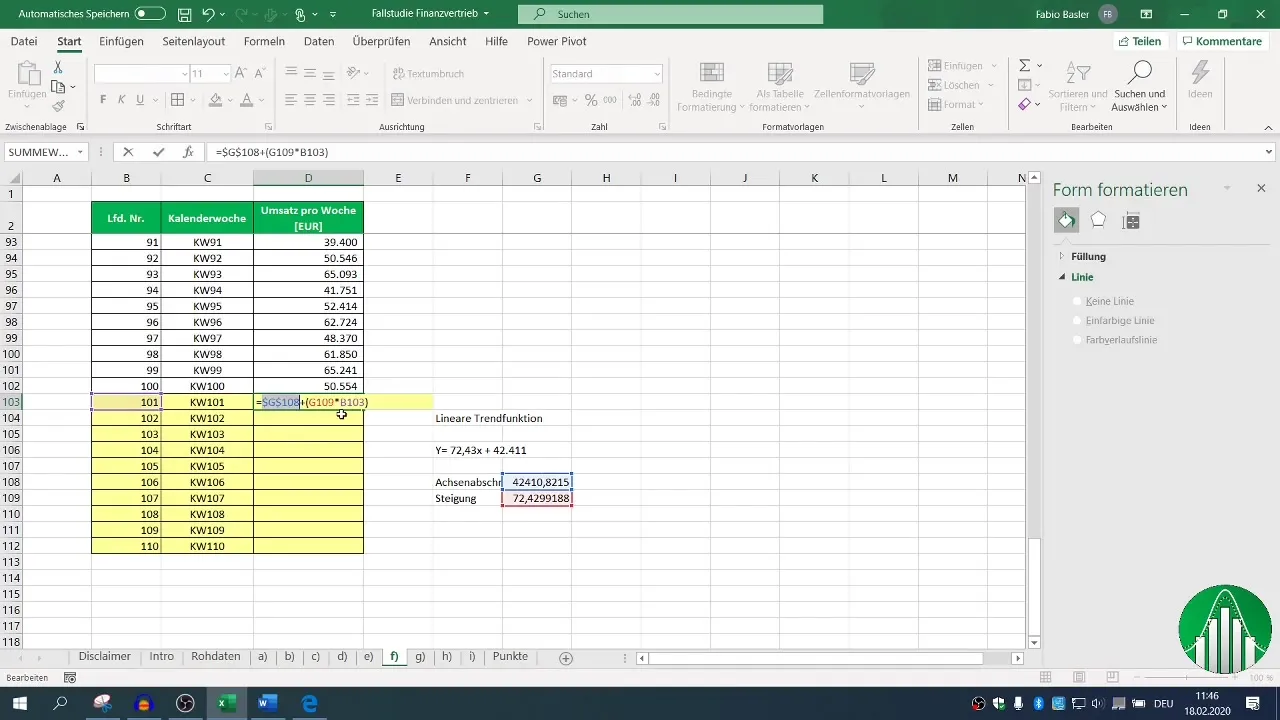Open Edge browser from taskbar
This screenshot has width=1280, height=720.
coord(309,703)
